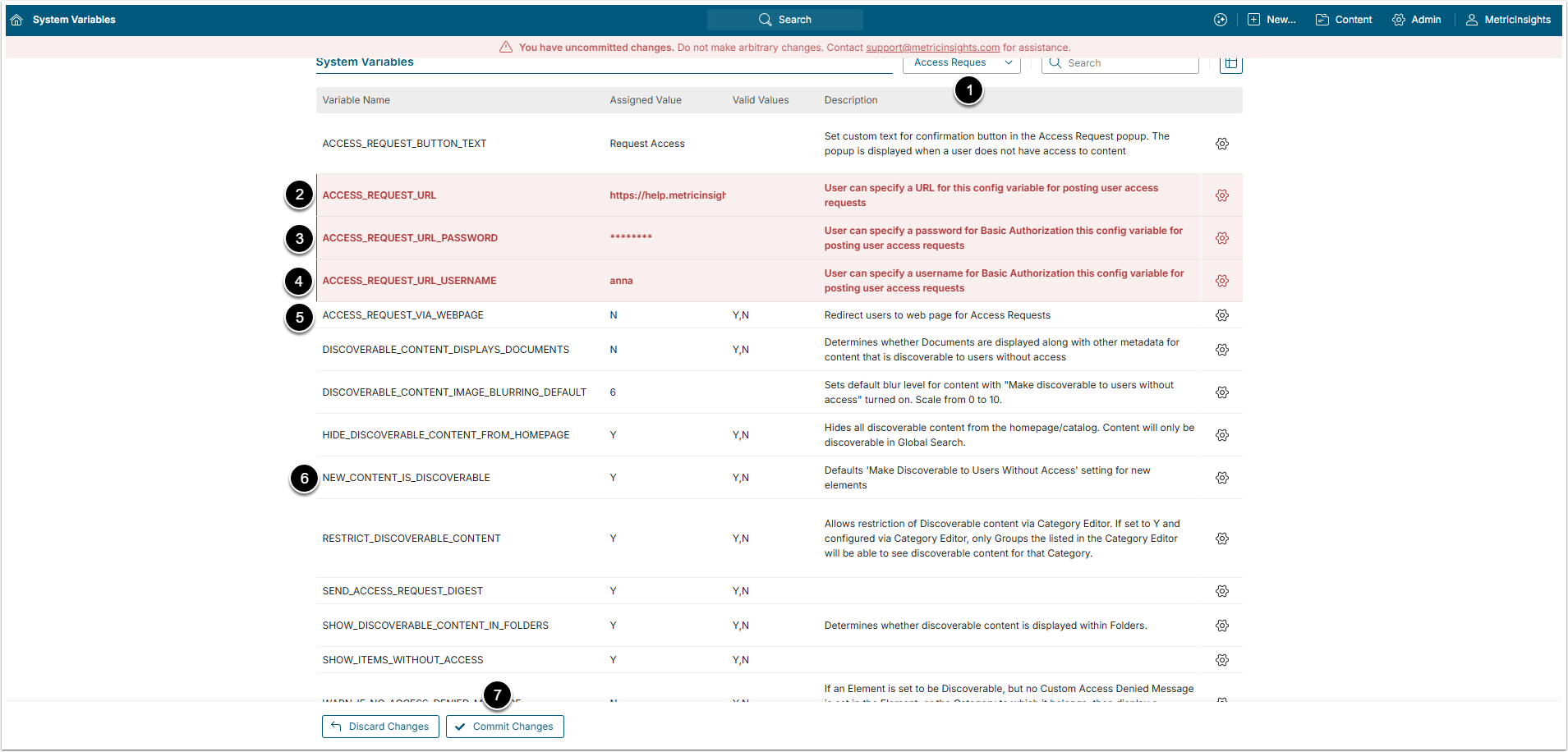
Task: Open the Content menu
Action: tap(1344, 20)
